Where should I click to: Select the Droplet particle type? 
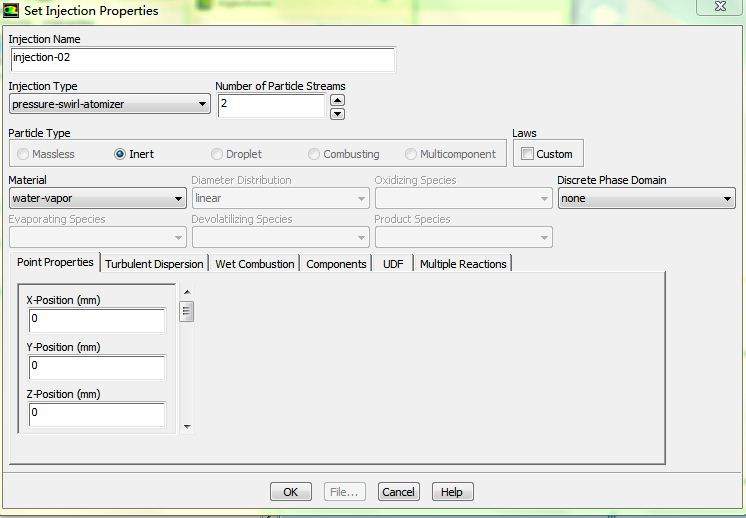[236, 154]
